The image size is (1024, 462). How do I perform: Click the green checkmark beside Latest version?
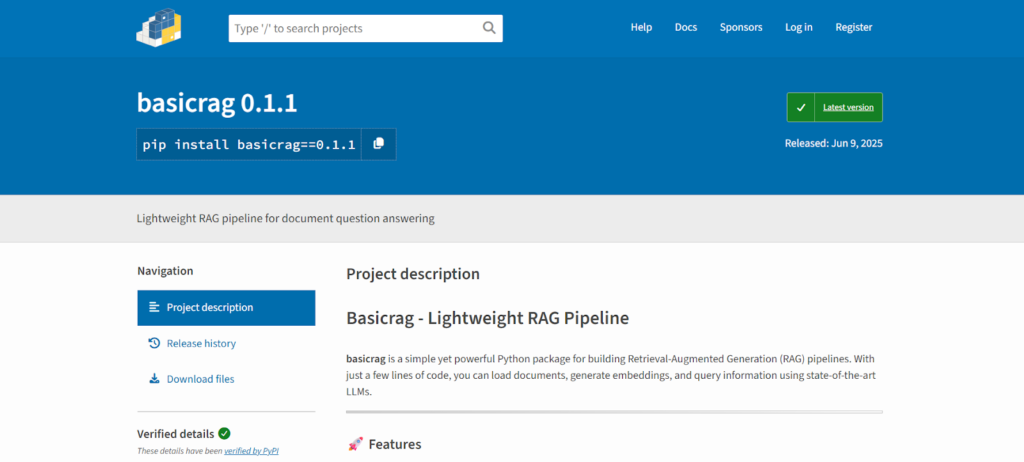pyautogui.click(x=801, y=107)
